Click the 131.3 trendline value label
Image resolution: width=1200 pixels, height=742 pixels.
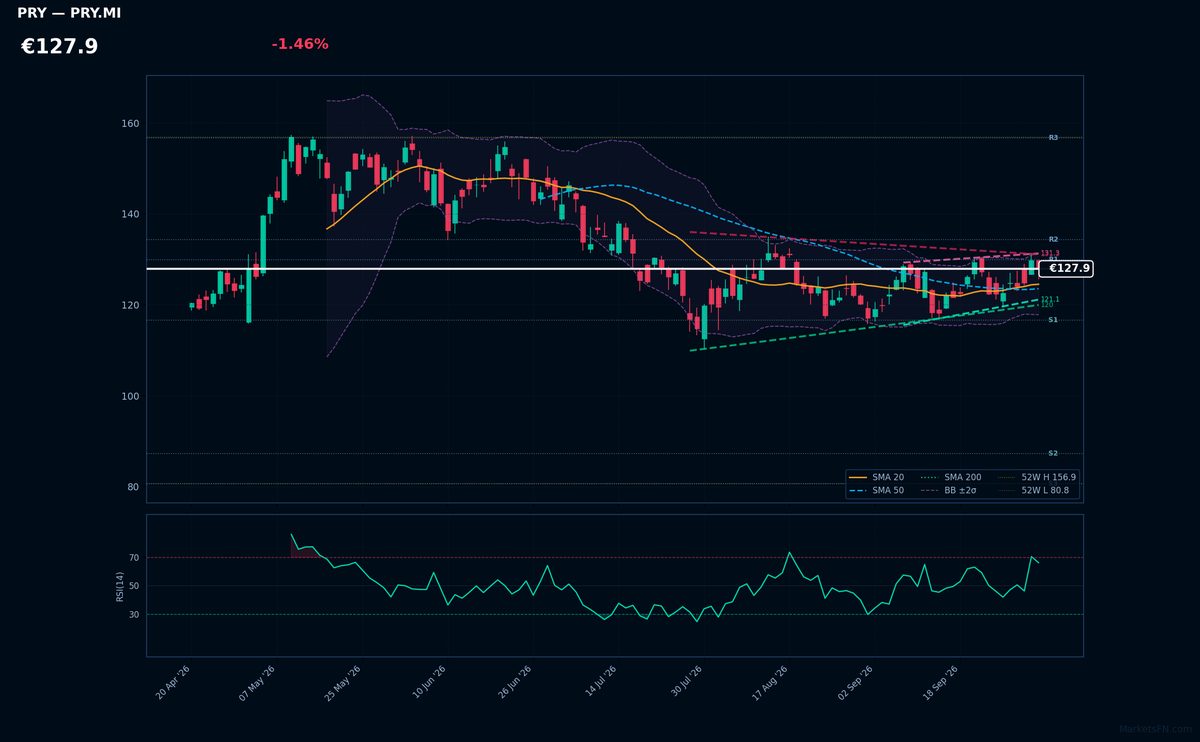click(1050, 253)
